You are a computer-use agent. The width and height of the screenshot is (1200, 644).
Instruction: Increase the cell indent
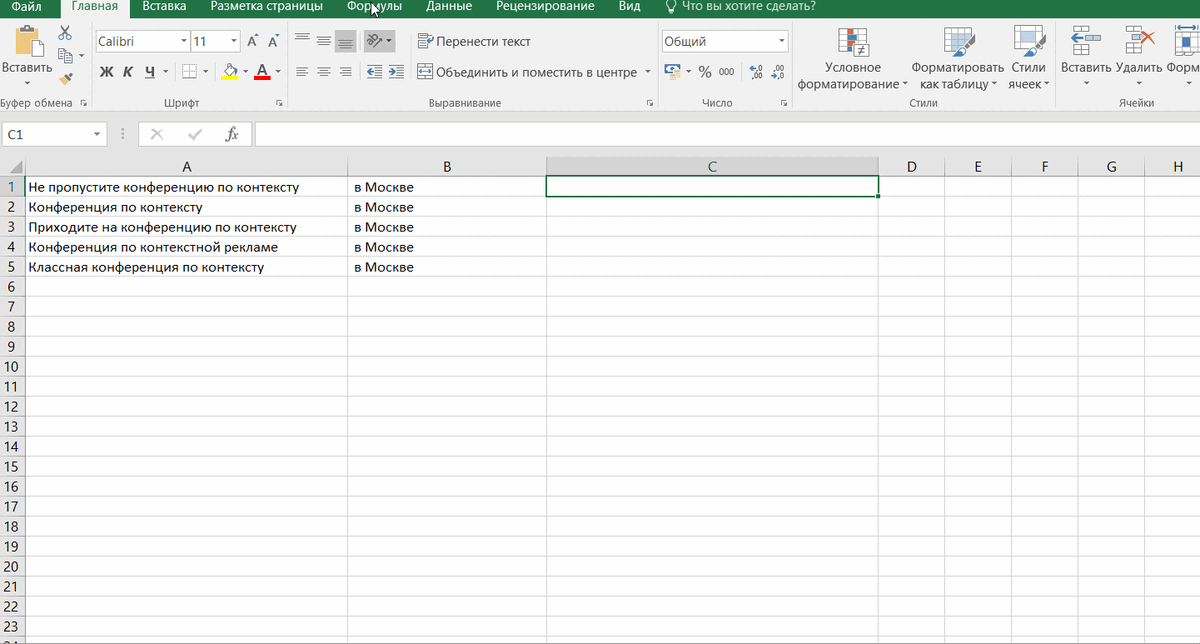(396, 72)
